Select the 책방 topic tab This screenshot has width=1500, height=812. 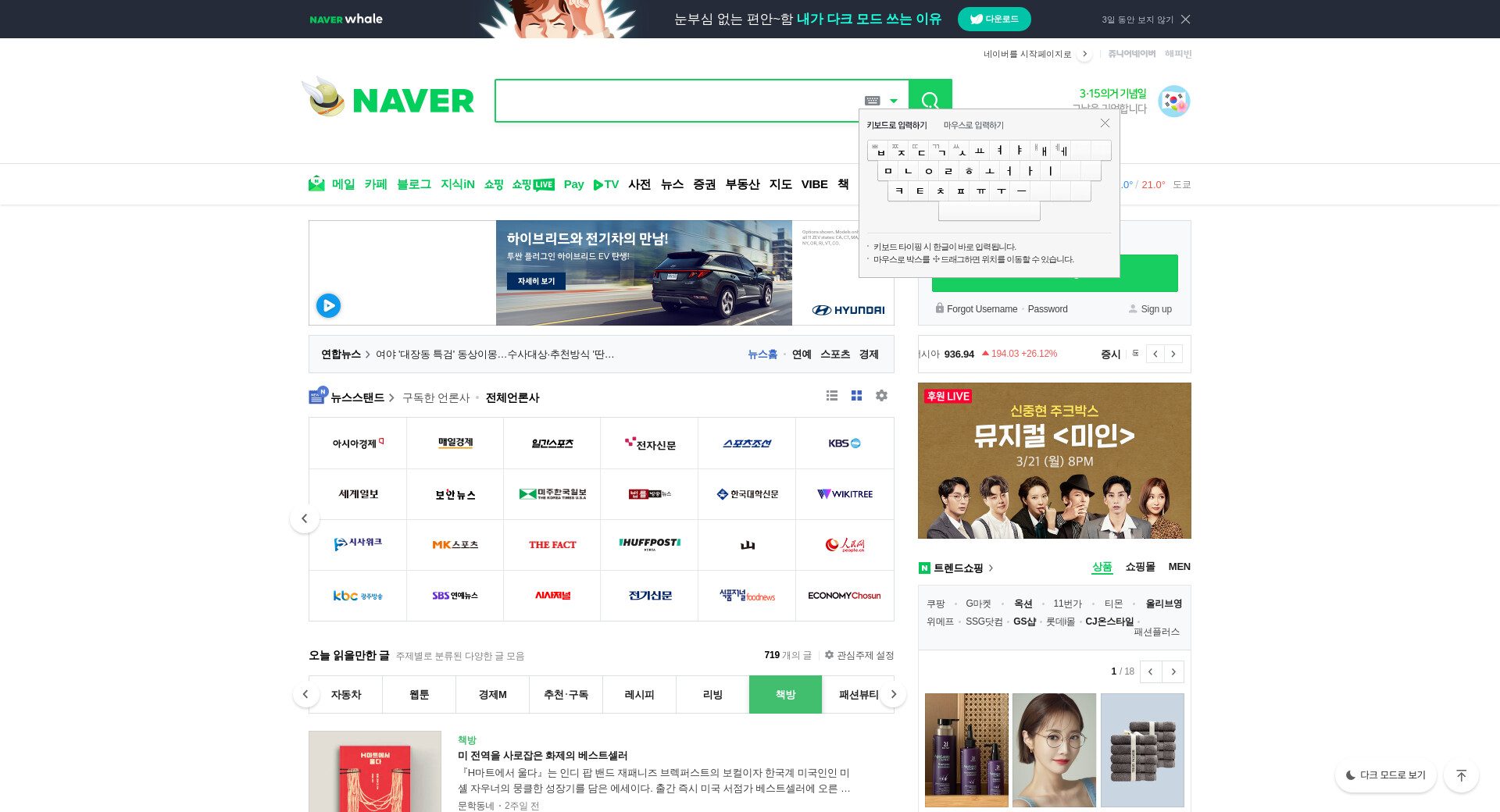pos(785,695)
